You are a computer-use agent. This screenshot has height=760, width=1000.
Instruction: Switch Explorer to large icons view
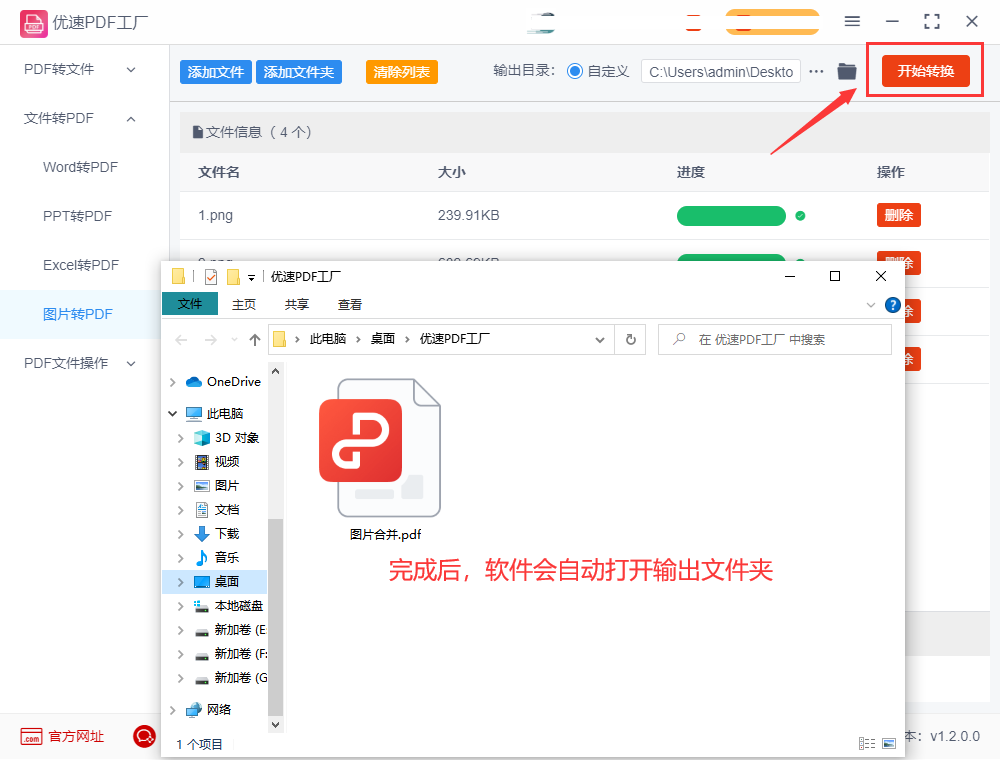(x=889, y=743)
